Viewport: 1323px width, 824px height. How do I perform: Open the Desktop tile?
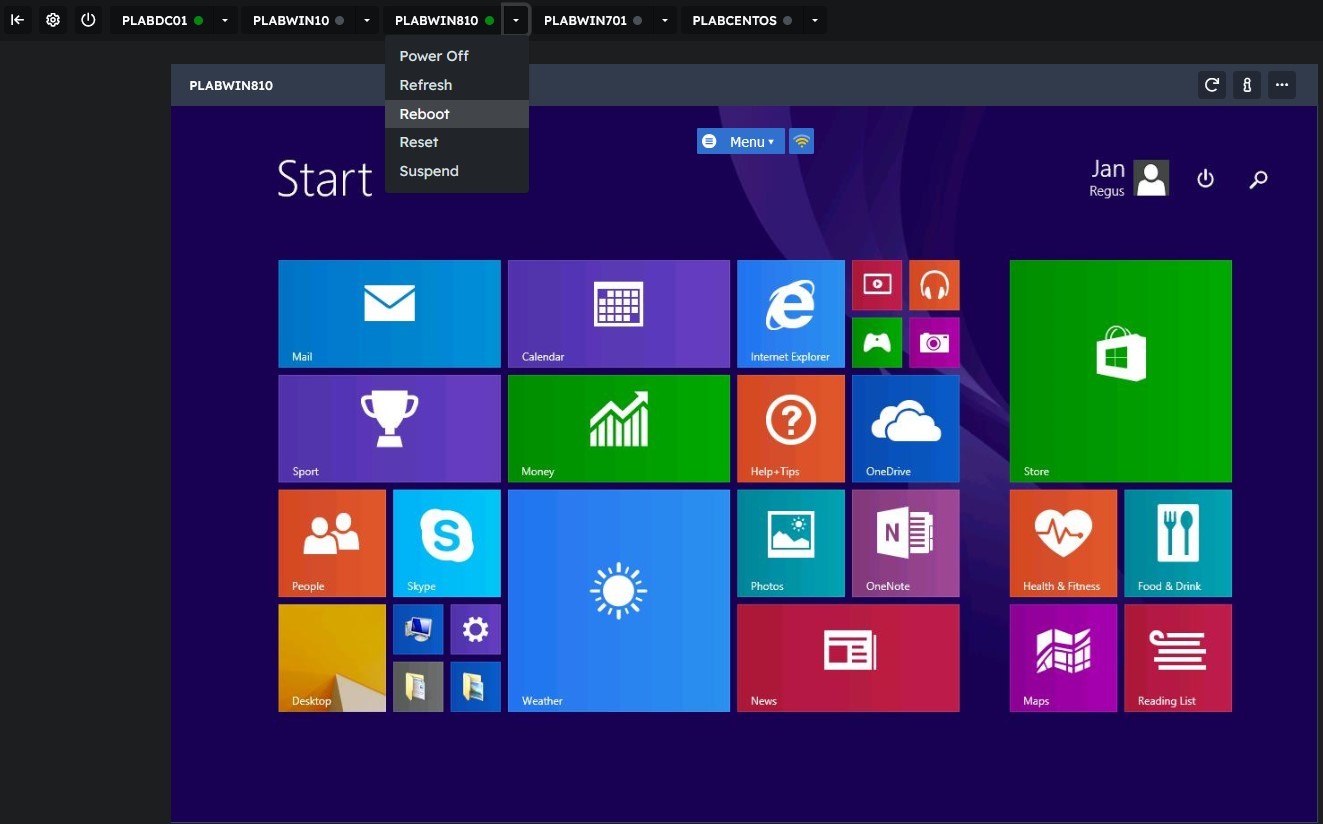tap(332, 658)
